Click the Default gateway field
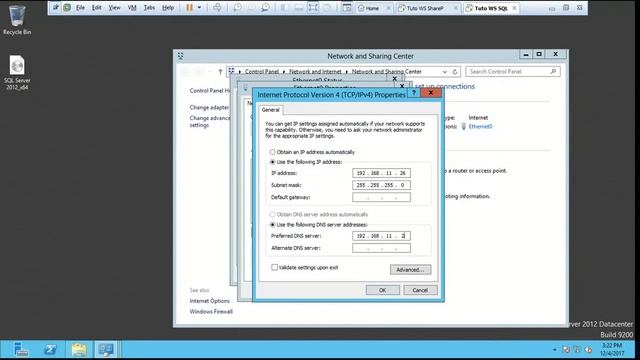 (381, 197)
